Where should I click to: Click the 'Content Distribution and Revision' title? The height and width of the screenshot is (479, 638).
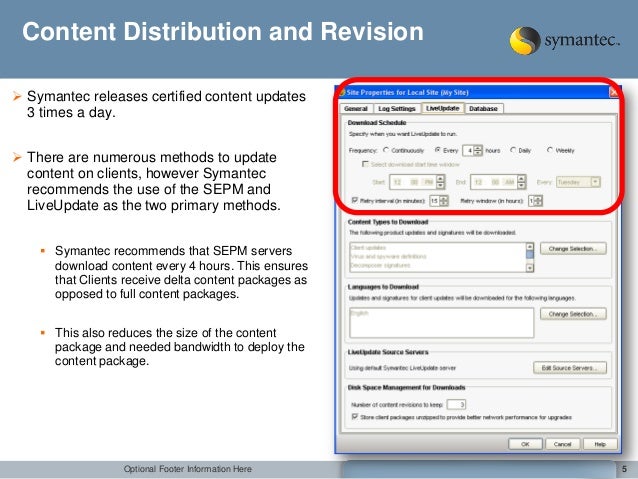(x=223, y=32)
